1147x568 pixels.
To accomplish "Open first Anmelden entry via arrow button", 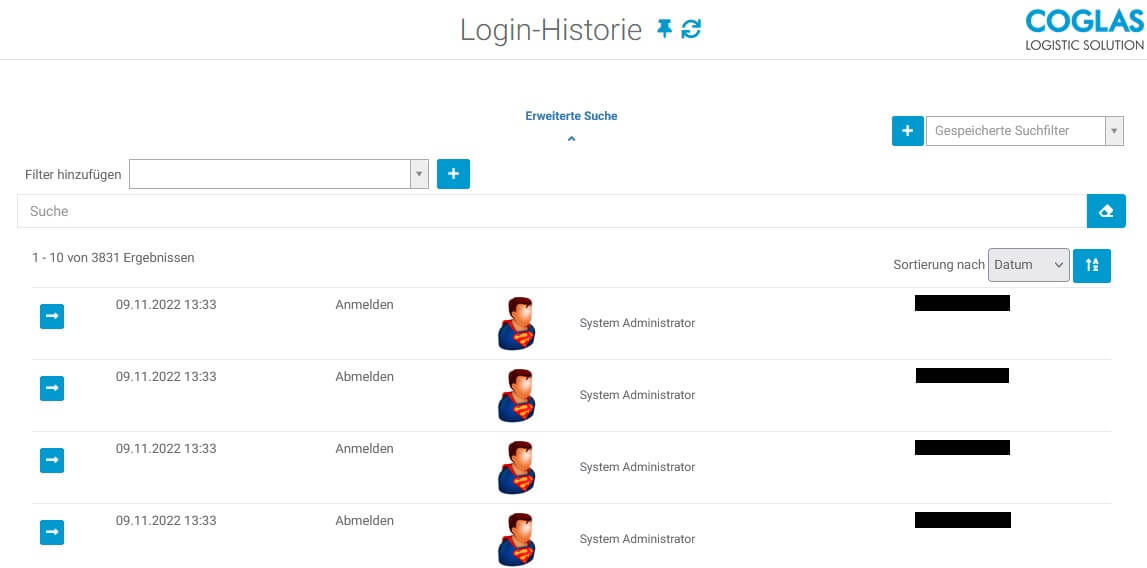I will (x=52, y=316).
